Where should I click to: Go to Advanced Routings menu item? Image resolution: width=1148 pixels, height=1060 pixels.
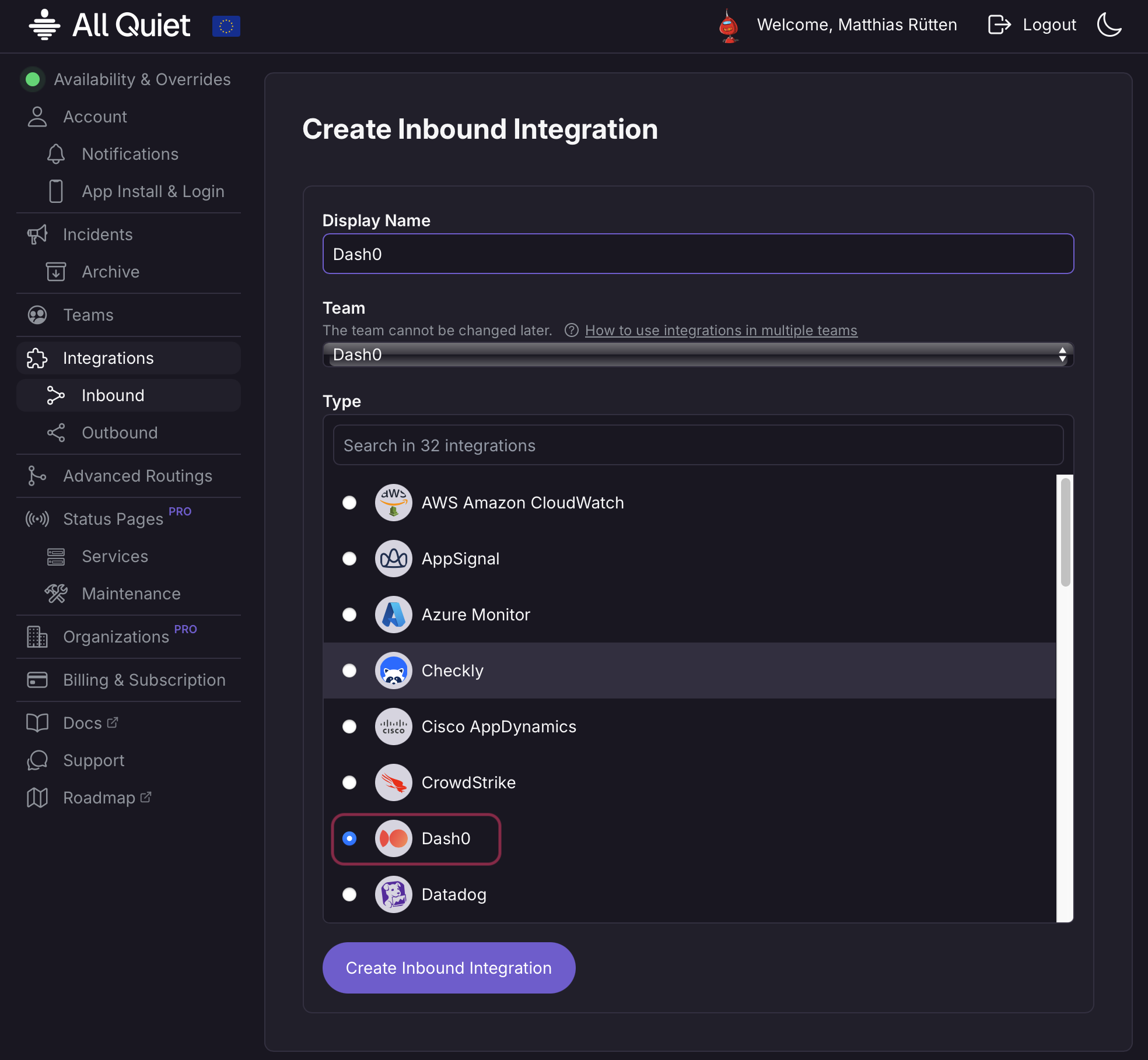pyautogui.click(x=138, y=476)
